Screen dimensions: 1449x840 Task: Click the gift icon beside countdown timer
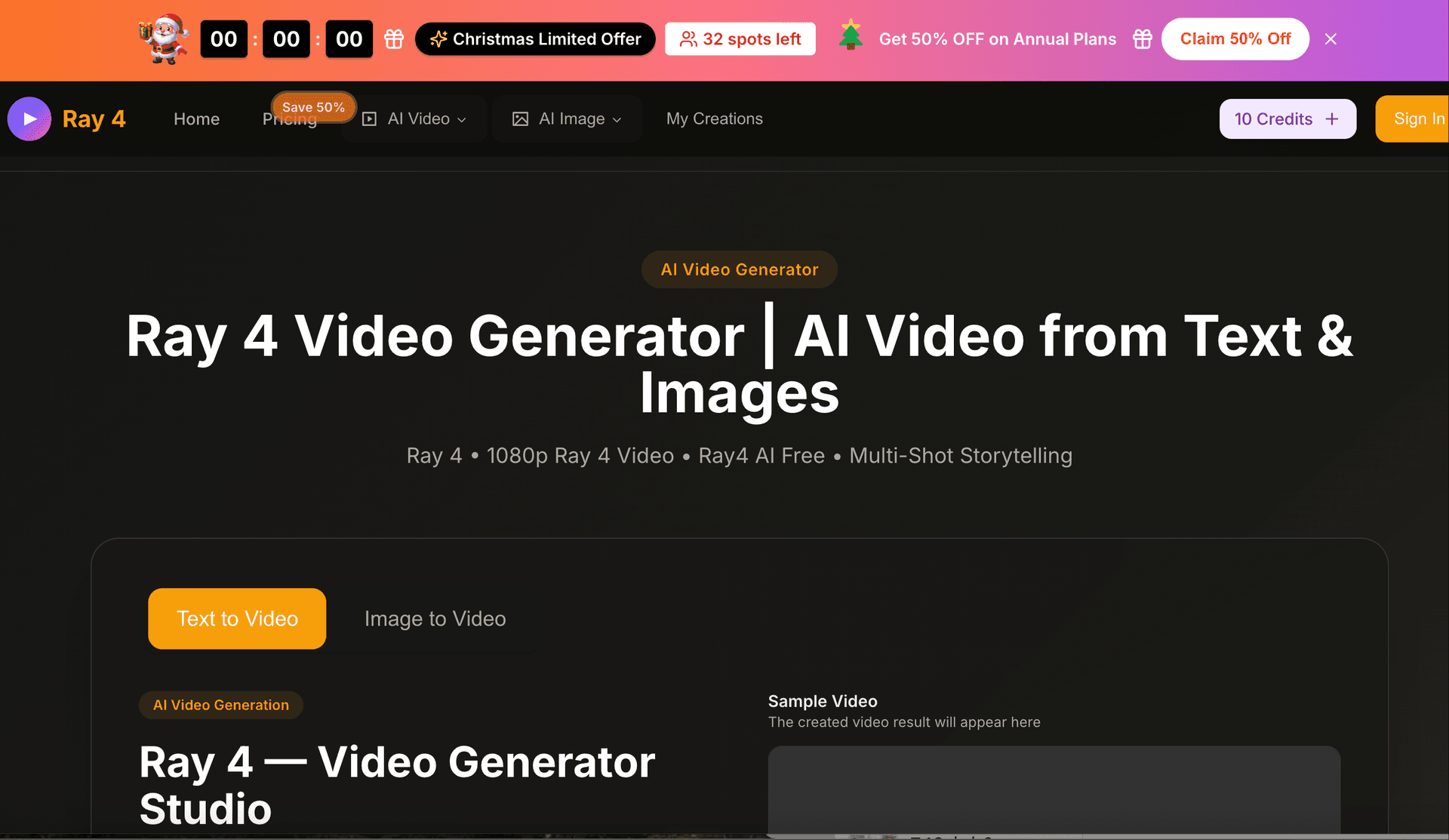click(x=394, y=39)
